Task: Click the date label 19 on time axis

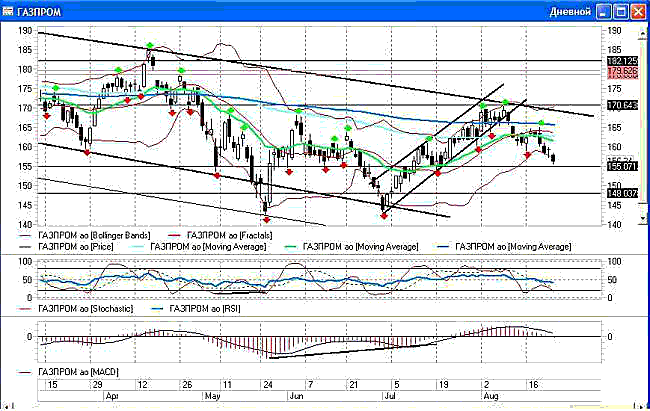Action: click(x=444, y=385)
